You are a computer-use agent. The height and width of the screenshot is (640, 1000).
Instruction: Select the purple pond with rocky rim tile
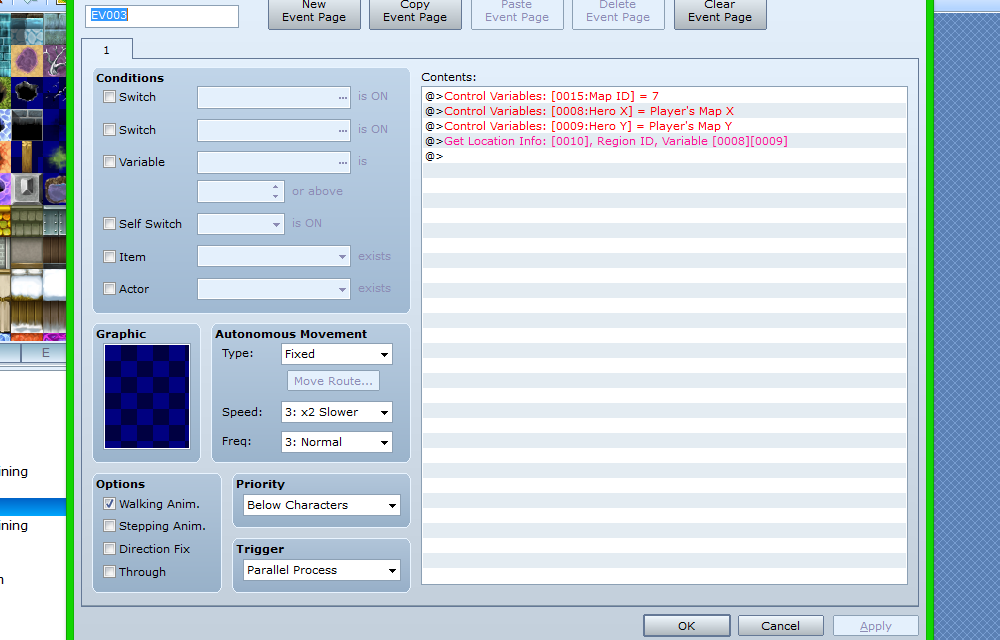click(x=57, y=186)
